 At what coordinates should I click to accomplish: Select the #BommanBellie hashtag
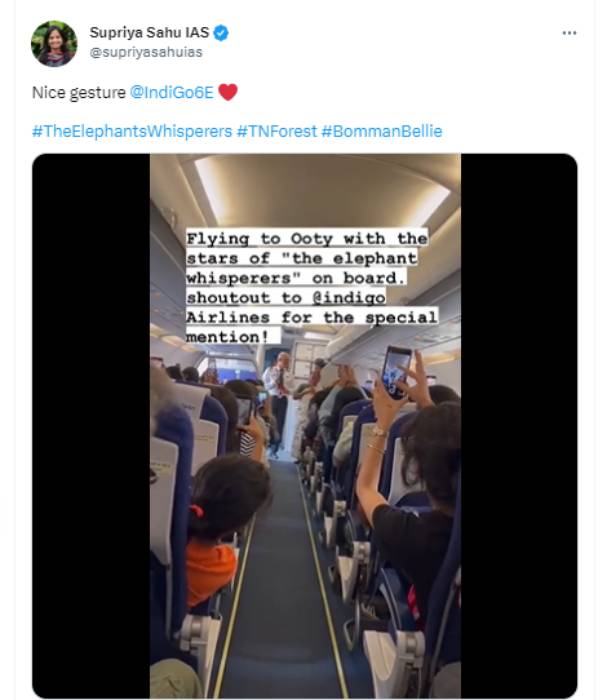tap(382, 131)
